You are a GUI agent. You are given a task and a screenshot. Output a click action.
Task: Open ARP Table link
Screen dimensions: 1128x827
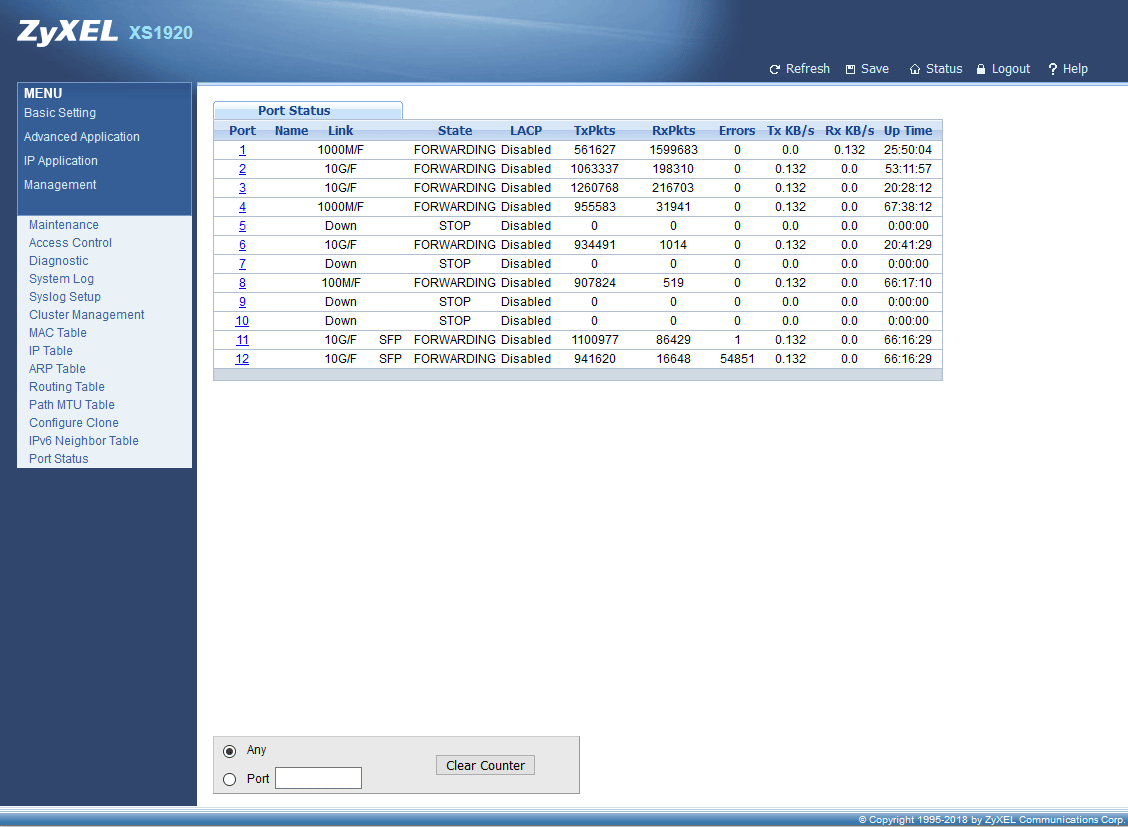tap(58, 369)
